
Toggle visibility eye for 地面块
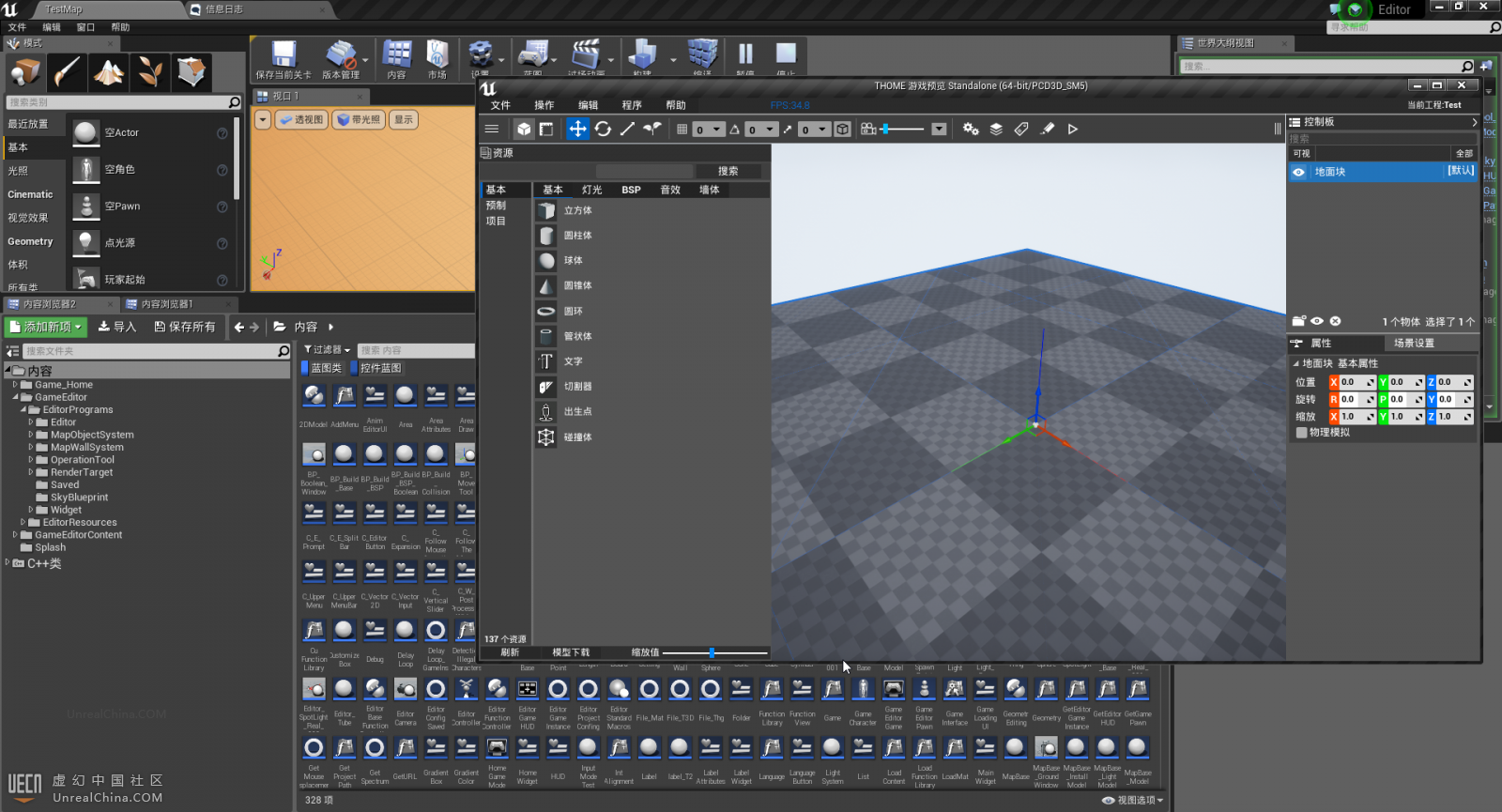click(1298, 172)
